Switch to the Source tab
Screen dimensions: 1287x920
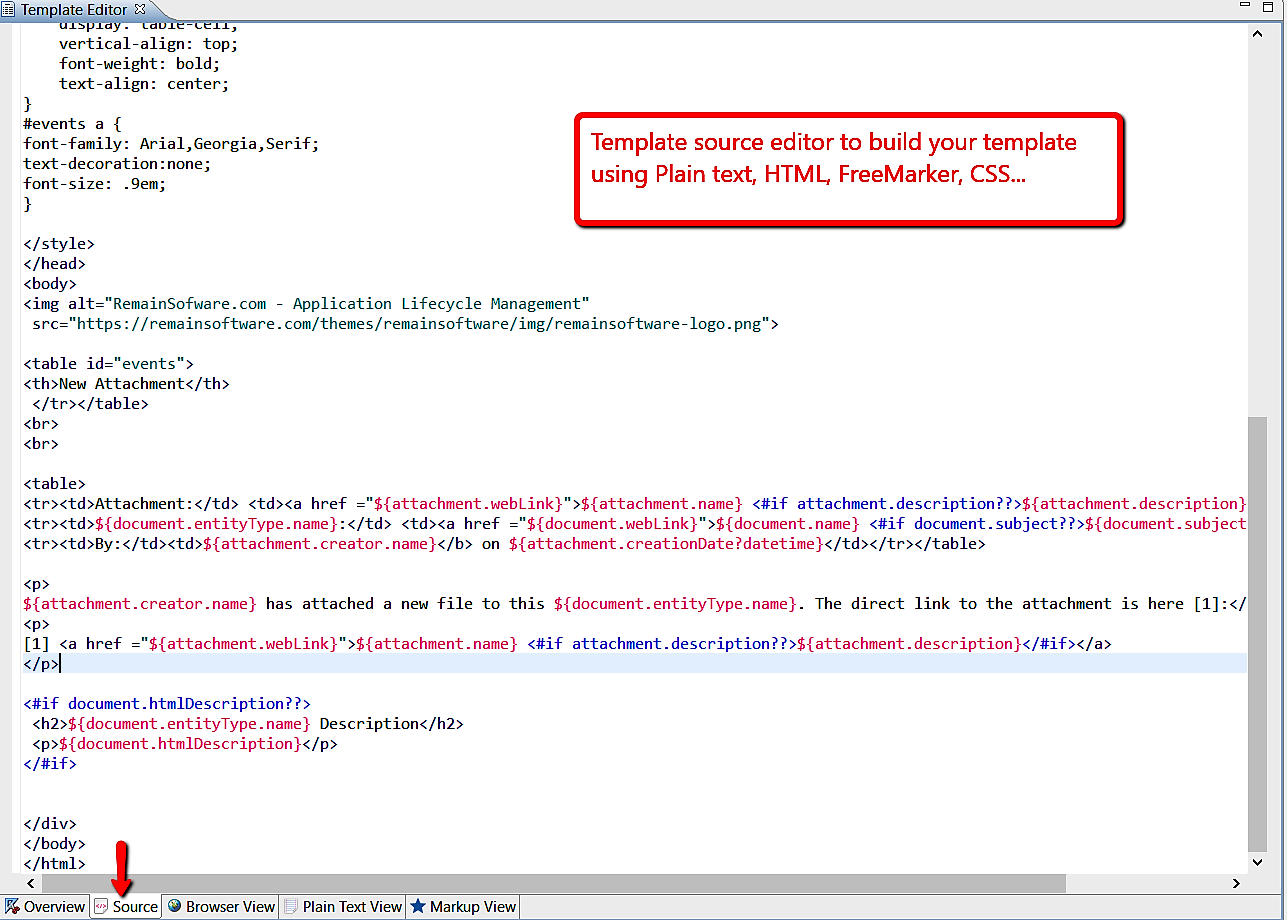point(126,907)
